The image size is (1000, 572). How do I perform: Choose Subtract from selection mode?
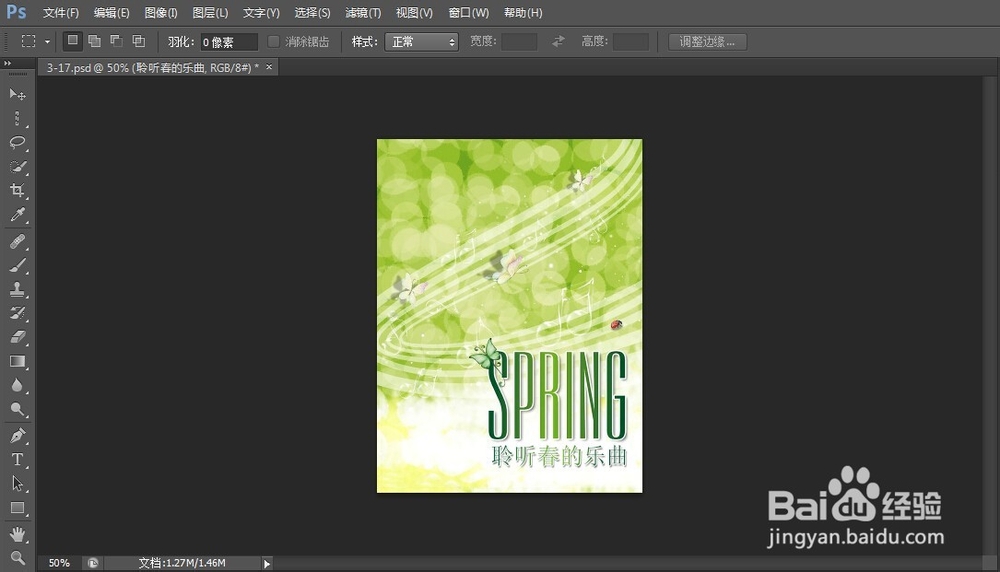(116, 41)
